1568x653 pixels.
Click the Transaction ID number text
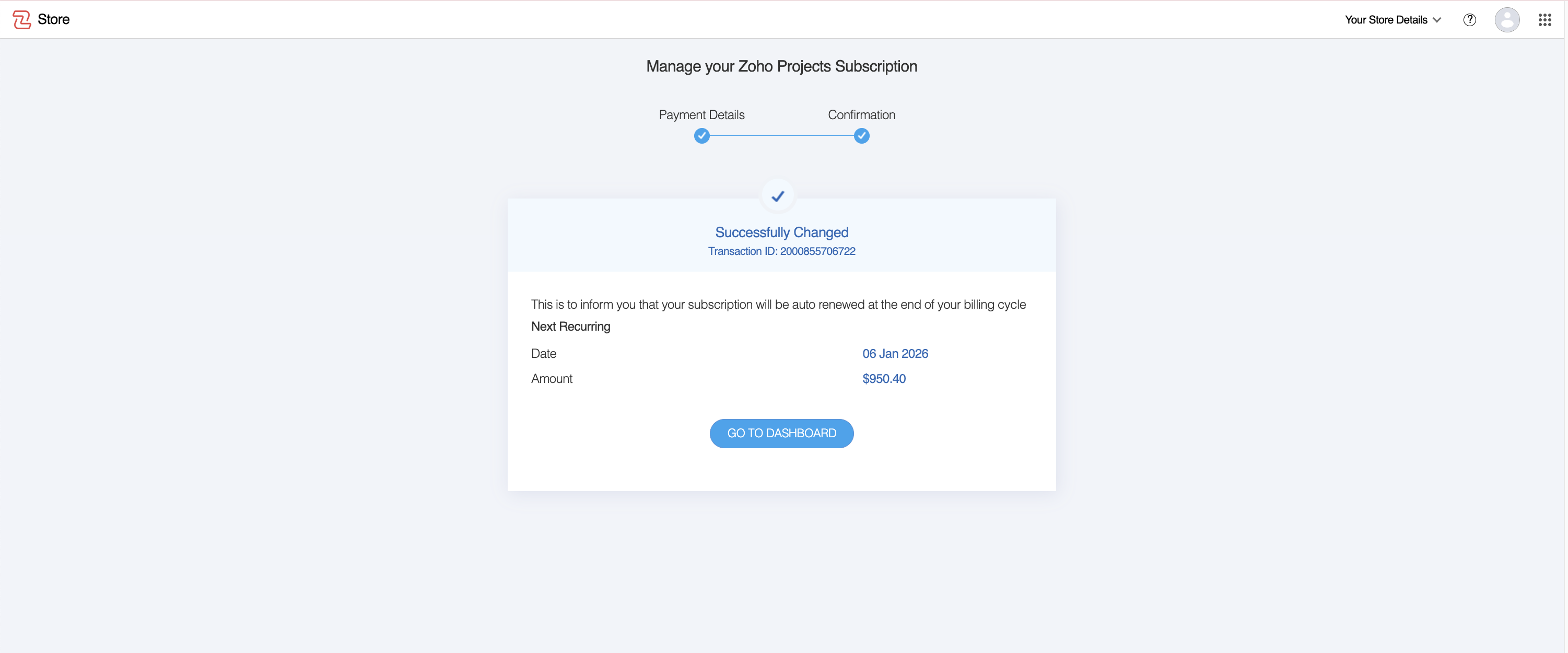[x=817, y=251]
